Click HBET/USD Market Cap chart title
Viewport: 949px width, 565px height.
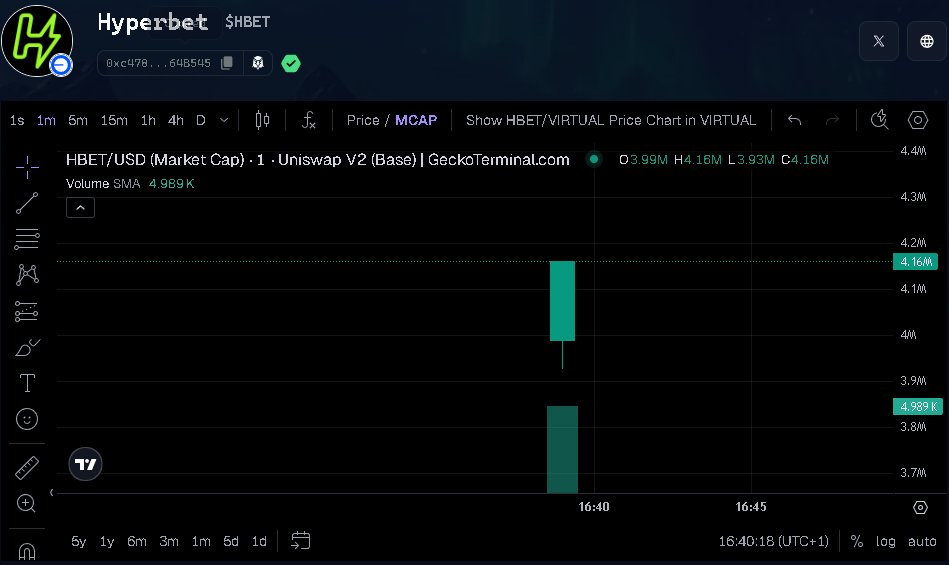tap(318, 160)
